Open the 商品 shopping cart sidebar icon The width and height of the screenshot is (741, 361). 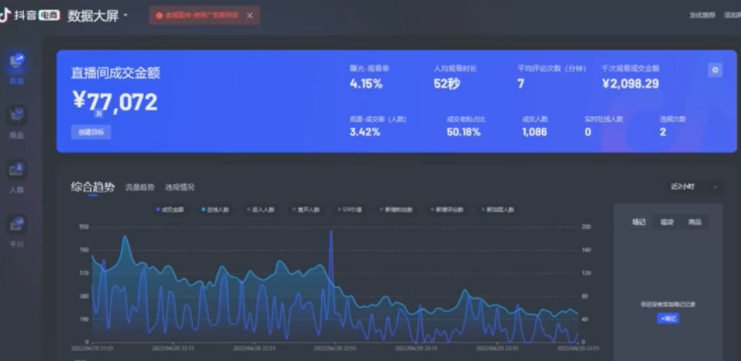tap(17, 116)
